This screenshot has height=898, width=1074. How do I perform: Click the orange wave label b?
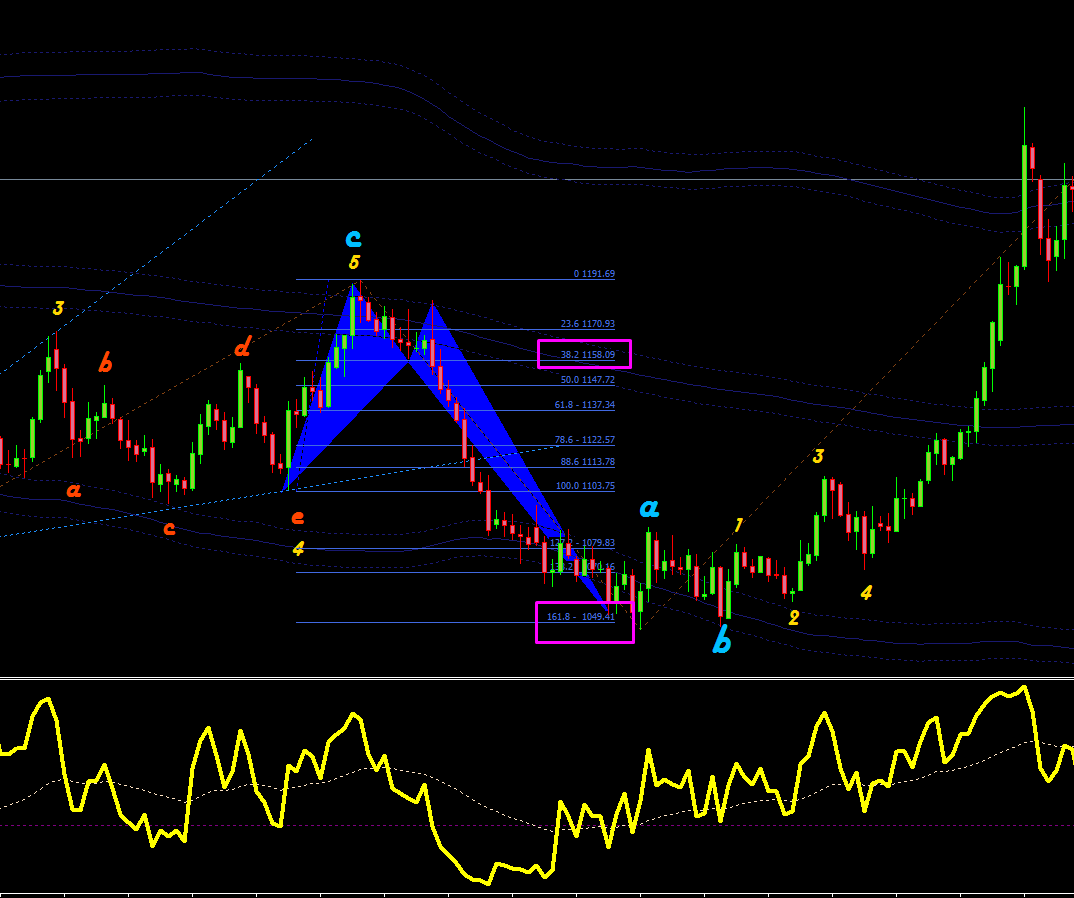click(x=105, y=362)
